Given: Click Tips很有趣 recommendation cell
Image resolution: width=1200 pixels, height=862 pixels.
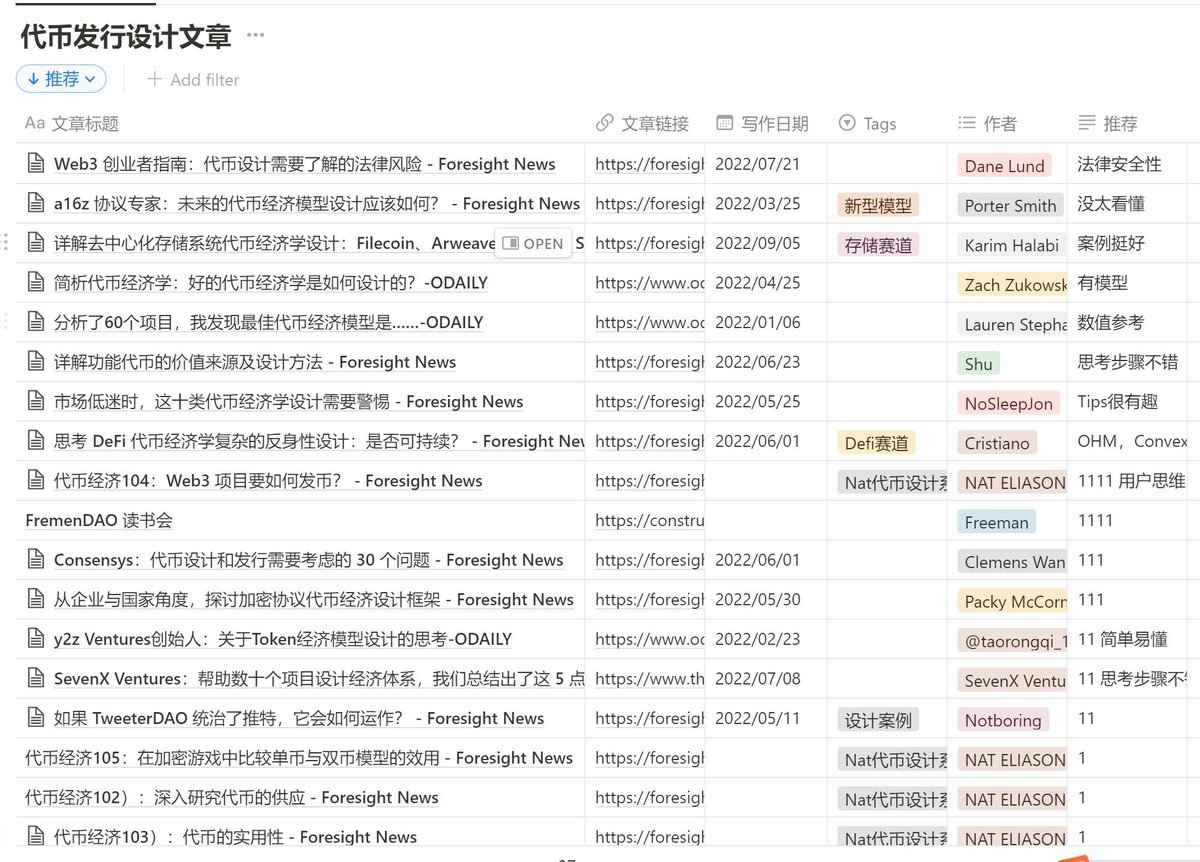Looking at the screenshot, I should click(x=1127, y=402).
